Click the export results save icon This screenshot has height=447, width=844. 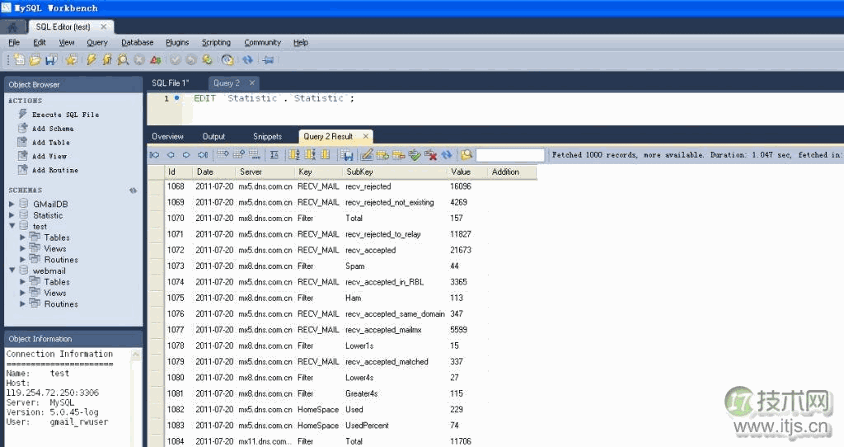pos(346,155)
